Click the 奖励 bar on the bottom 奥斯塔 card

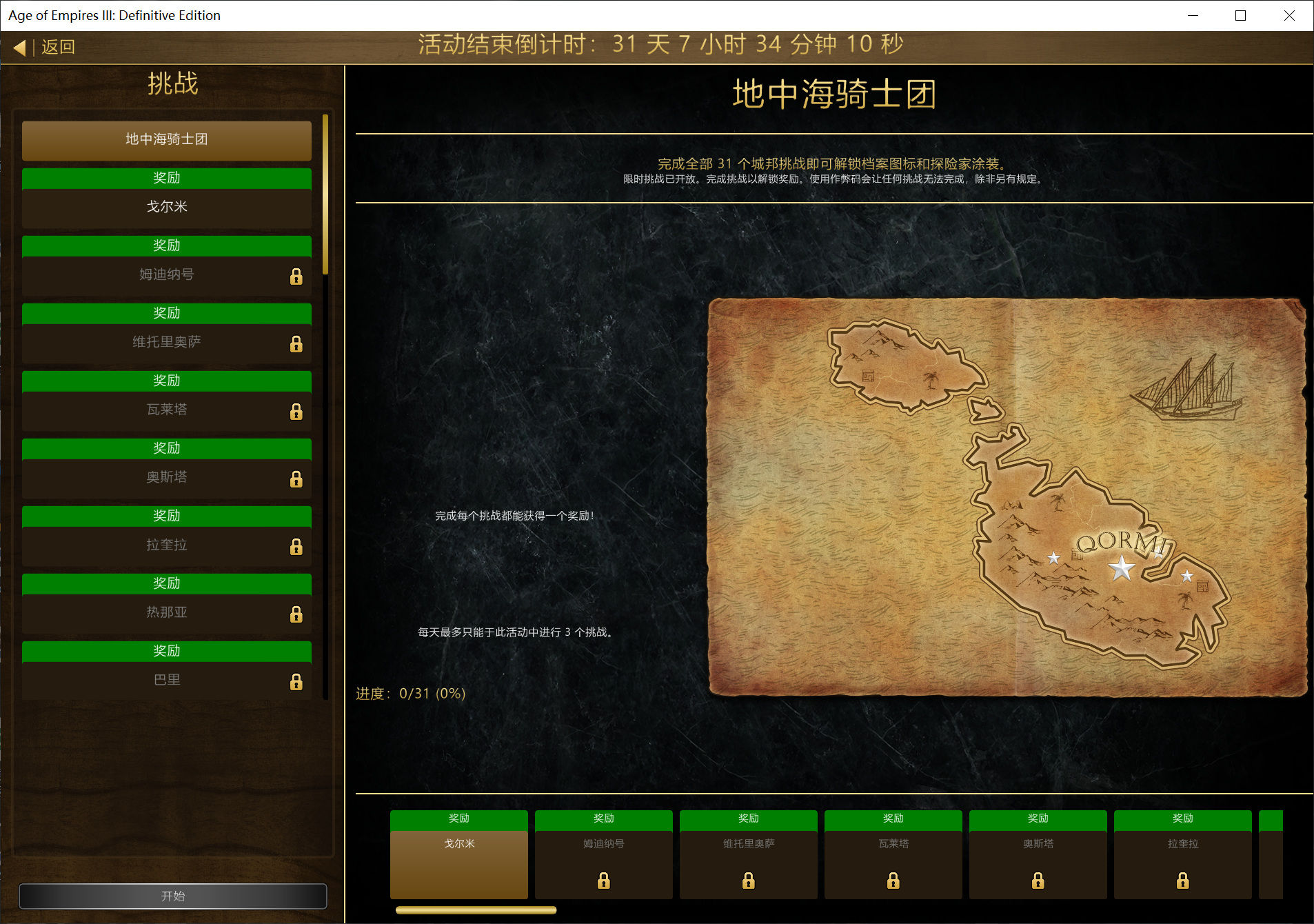(1038, 820)
